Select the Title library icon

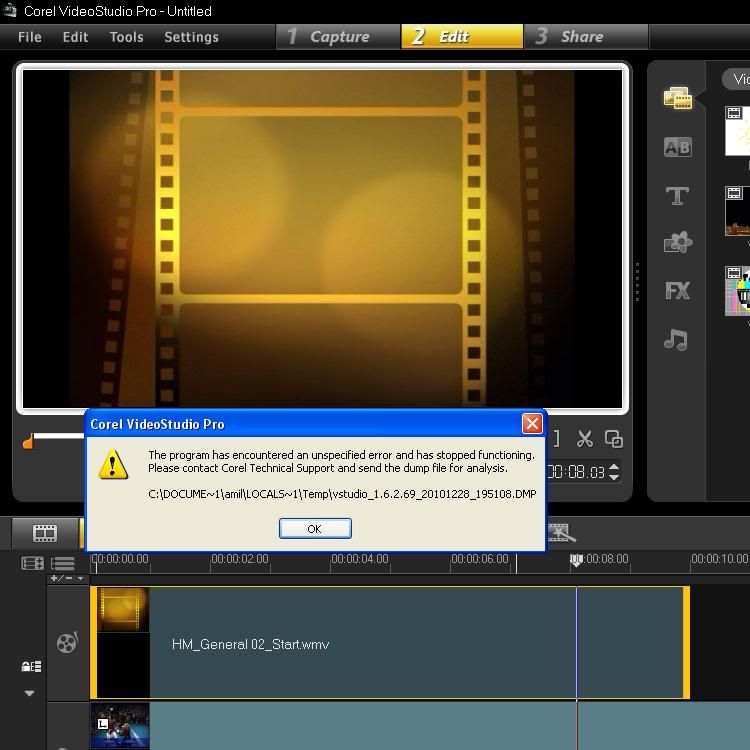677,196
